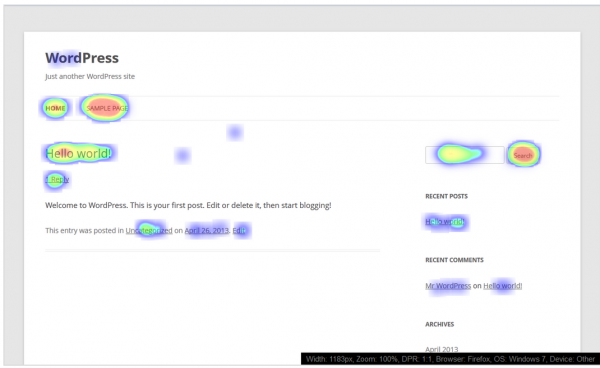Click the RECENT COMMENTS heading text
600x368 pixels.
(454, 260)
